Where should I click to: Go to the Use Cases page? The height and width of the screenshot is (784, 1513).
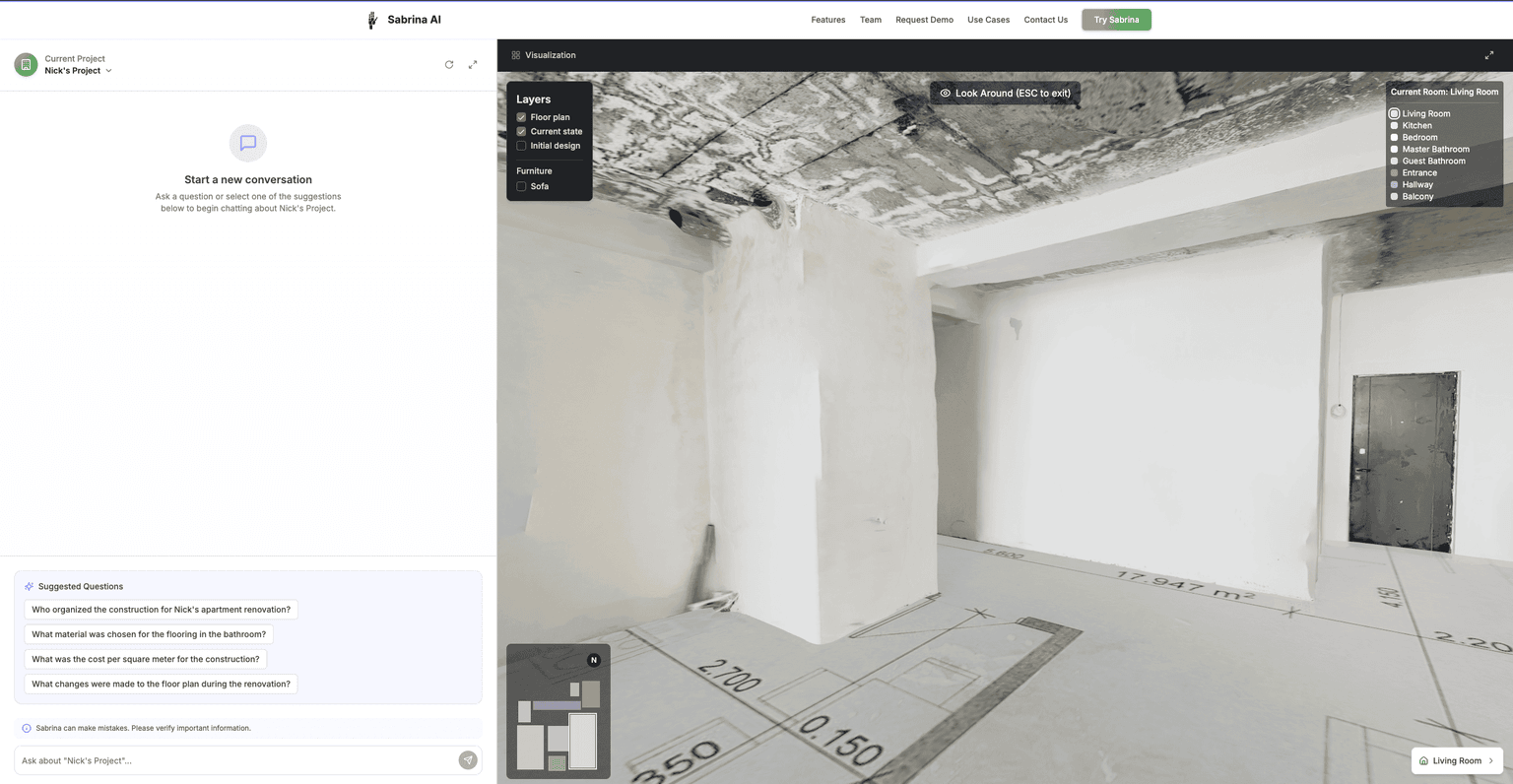tap(988, 20)
